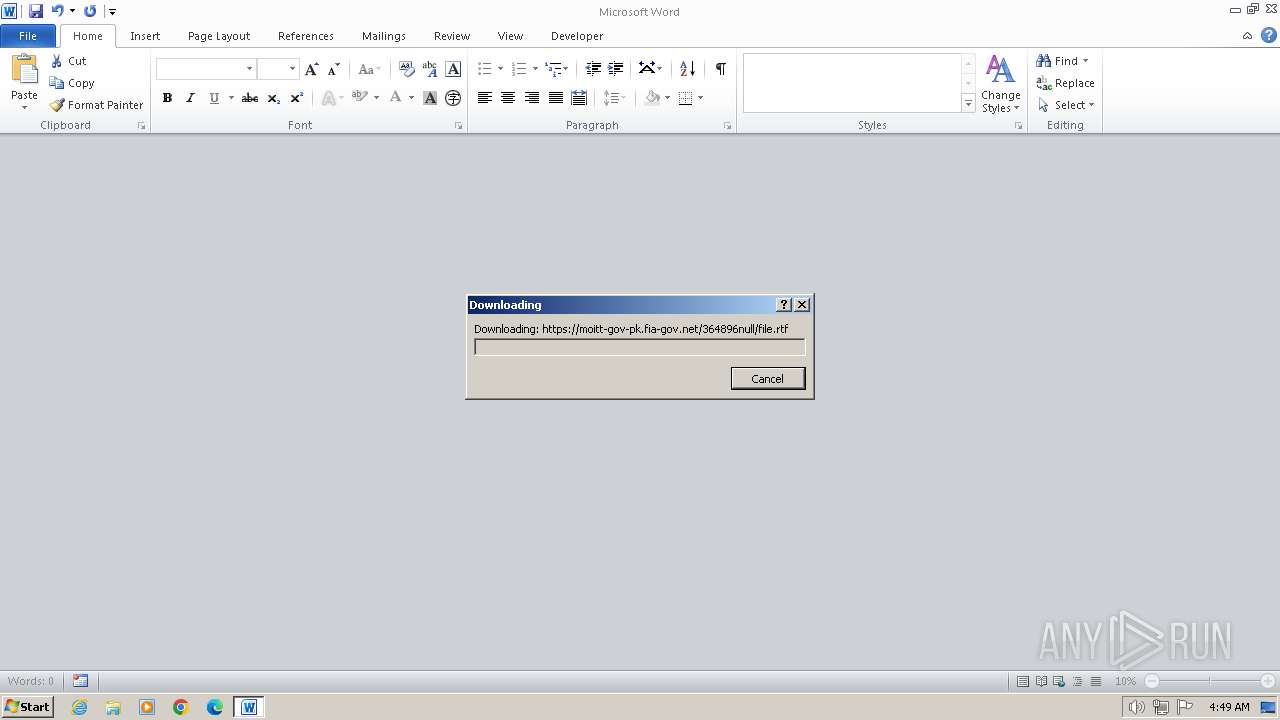Screen dimensions: 1280x720
Task: Toggle Bold formatting
Action: (167, 98)
